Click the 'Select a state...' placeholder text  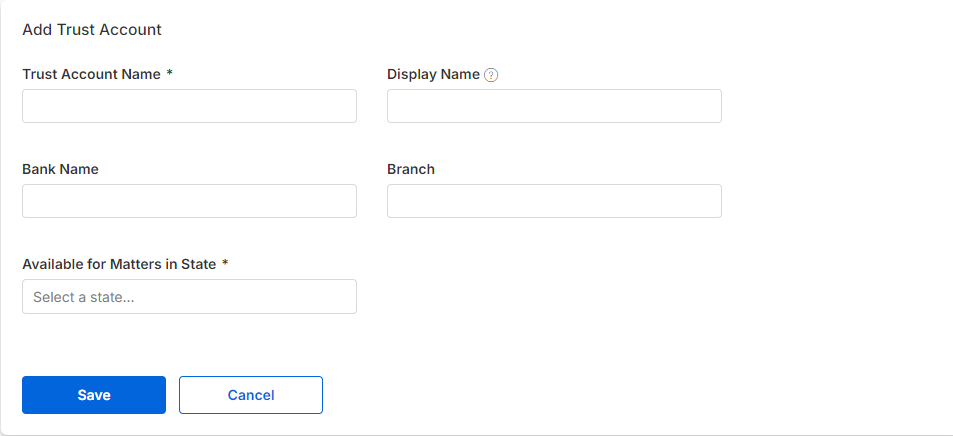pos(84,297)
